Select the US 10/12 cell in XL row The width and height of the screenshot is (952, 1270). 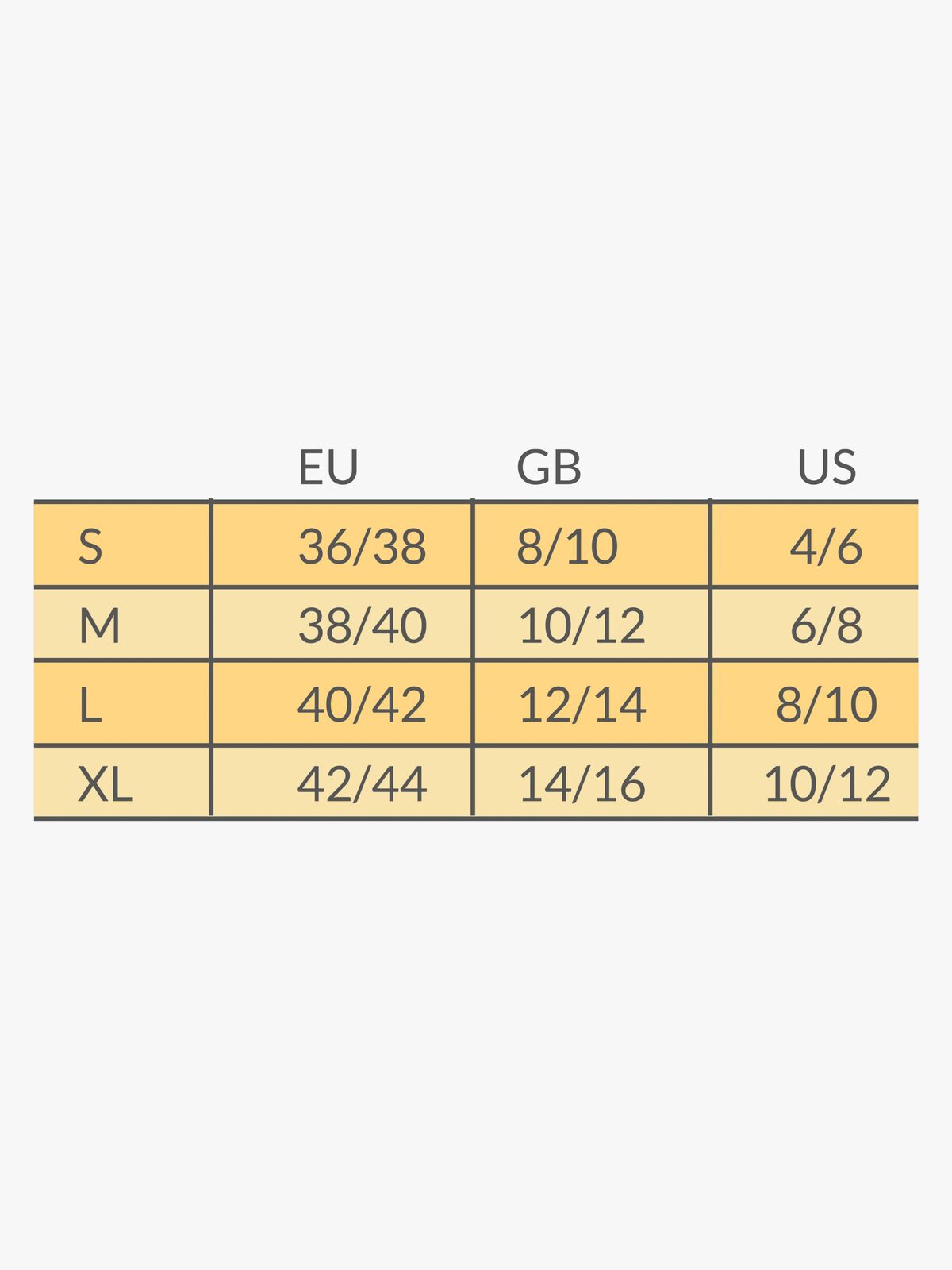coord(827,784)
